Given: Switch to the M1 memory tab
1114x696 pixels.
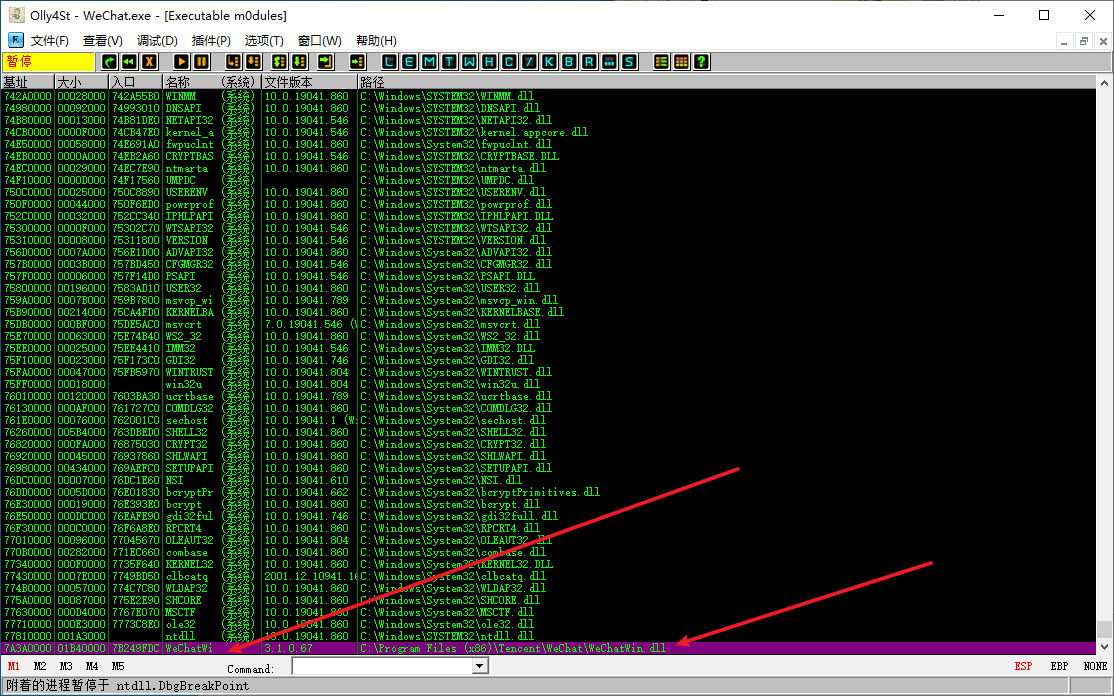Looking at the screenshot, I should pyautogui.click(x=13, y=666).
